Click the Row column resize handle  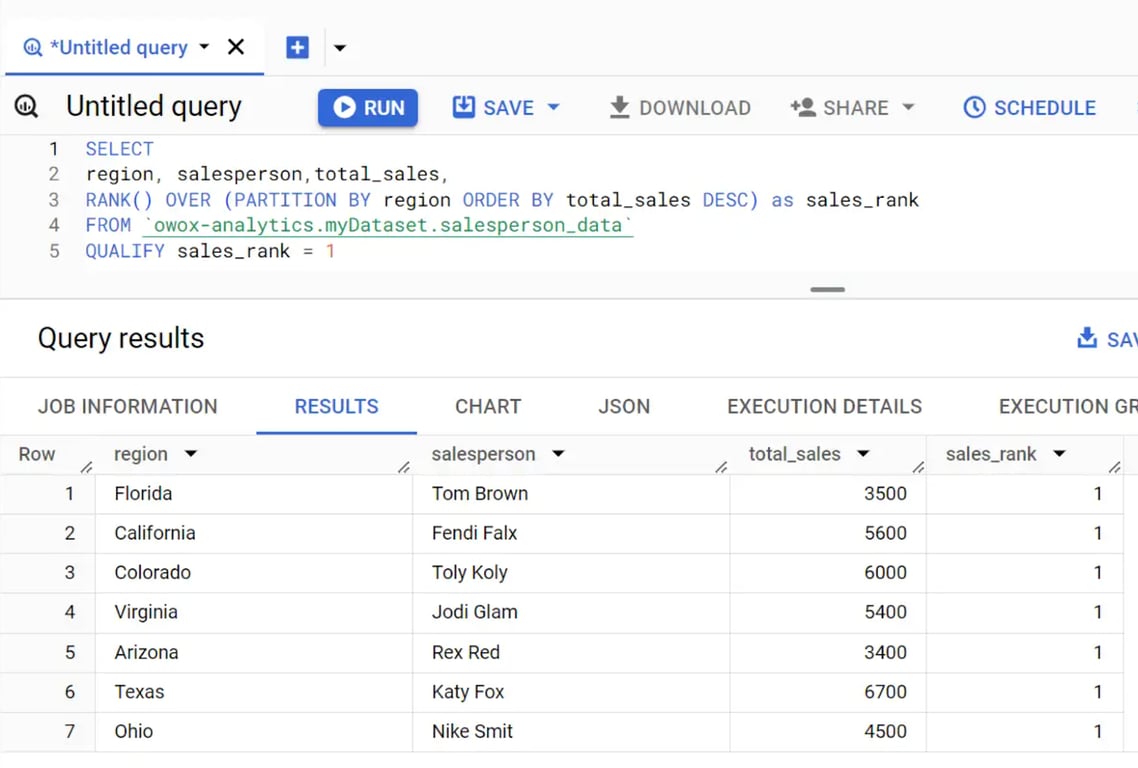click(x=86, y=467)
